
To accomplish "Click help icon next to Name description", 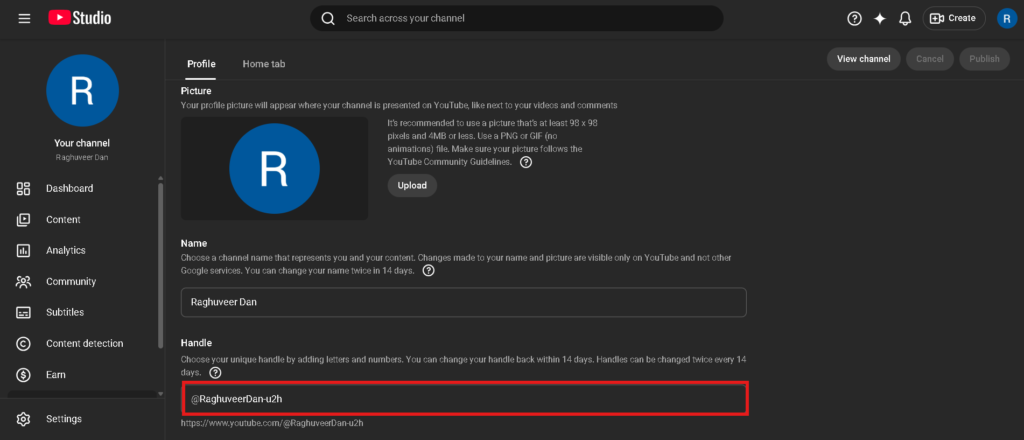I will 428,271.
